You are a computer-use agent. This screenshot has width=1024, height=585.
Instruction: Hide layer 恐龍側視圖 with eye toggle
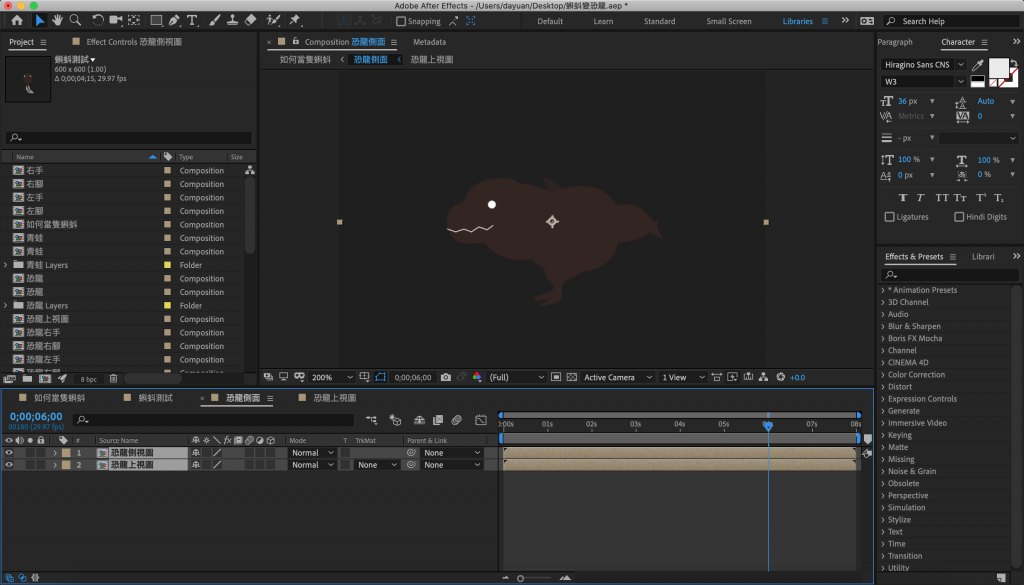click(9, 452)
